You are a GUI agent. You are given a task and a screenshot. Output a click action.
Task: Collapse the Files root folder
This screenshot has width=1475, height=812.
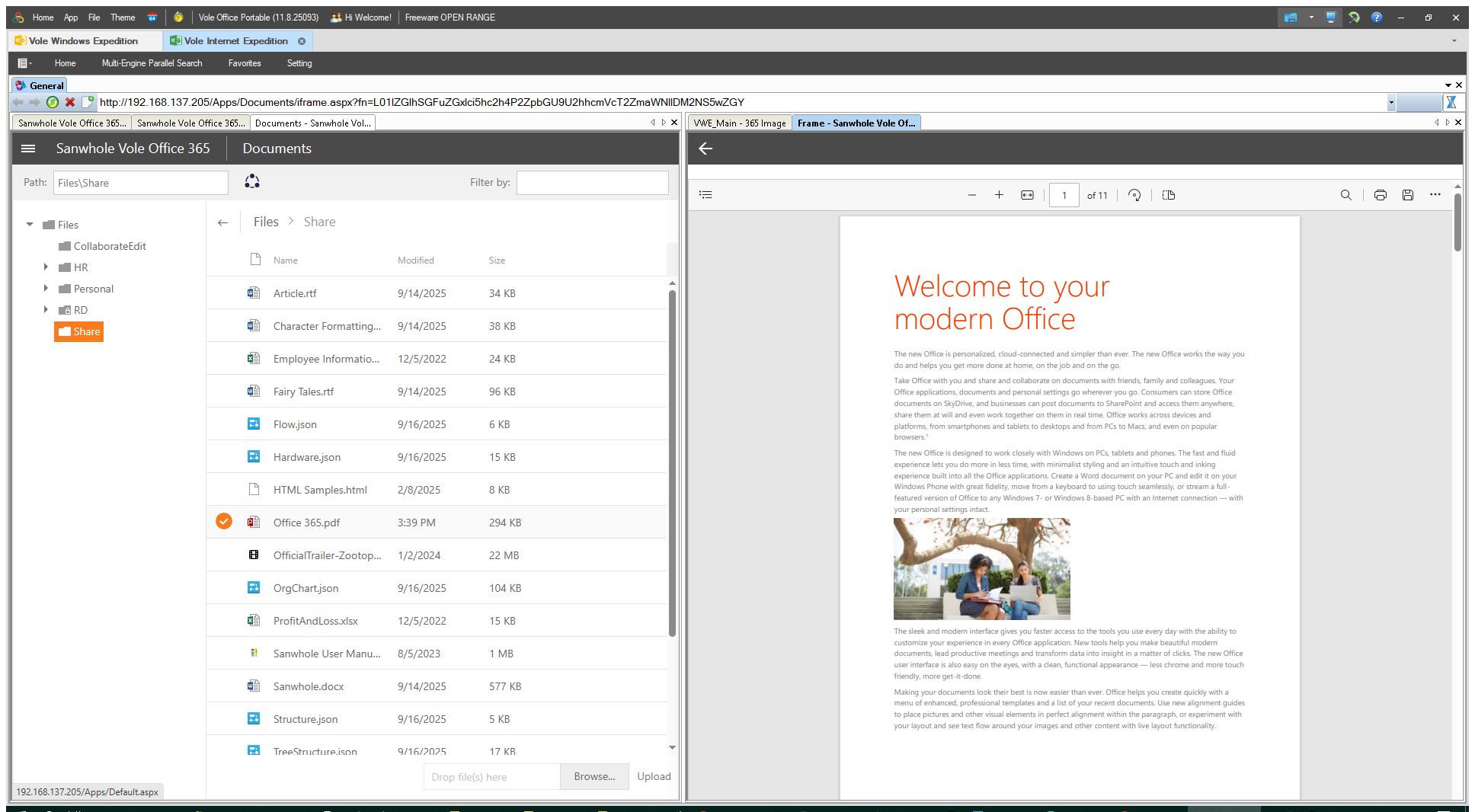pos(30,225)
